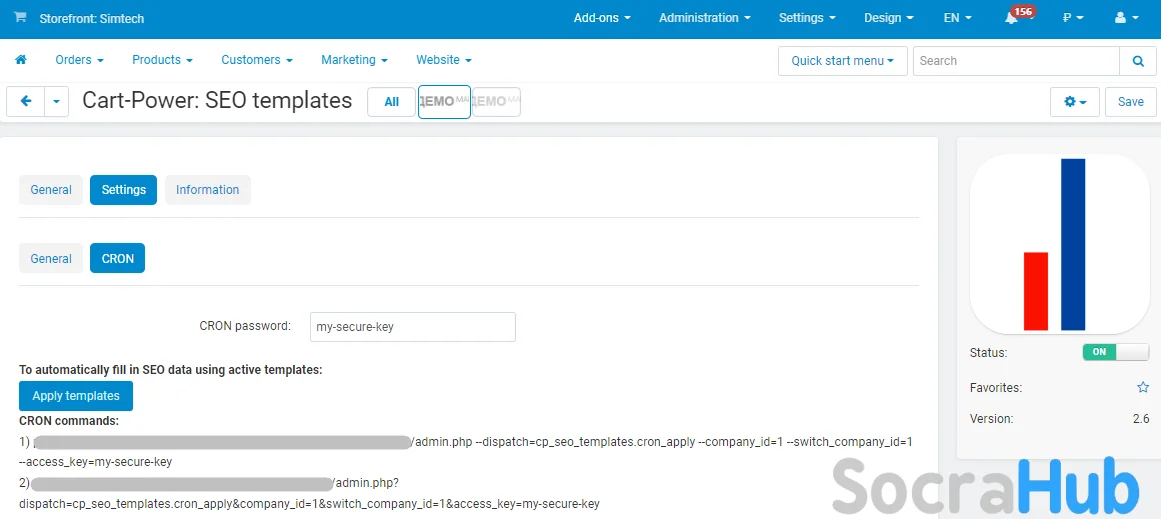Screen dimensions: 1161x519
Task: Click the CRON password input field
Action: tap(412, 327)
